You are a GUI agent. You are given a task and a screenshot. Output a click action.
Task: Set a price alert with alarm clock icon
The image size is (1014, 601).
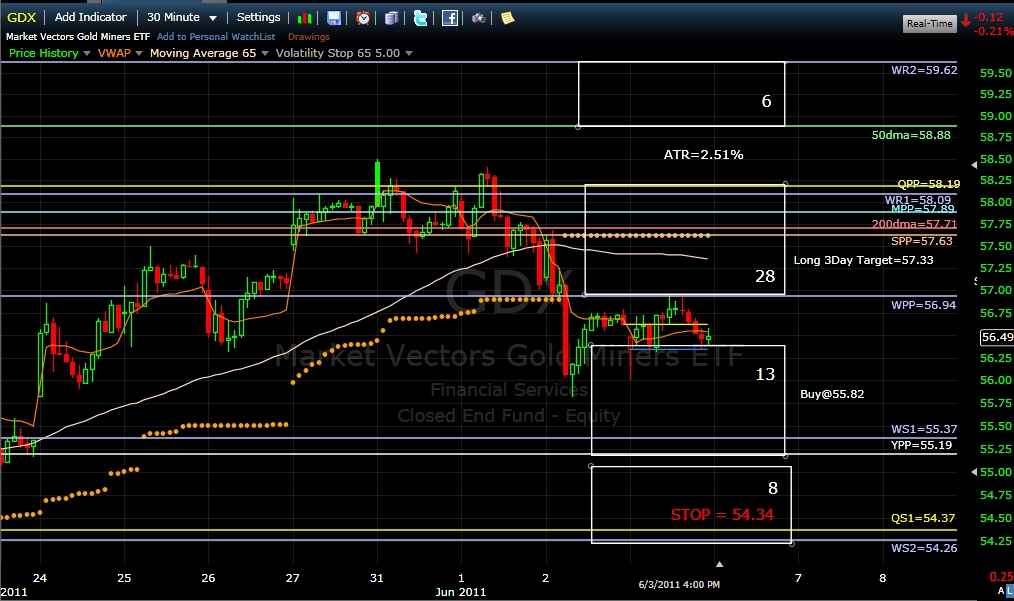point(363,18)
